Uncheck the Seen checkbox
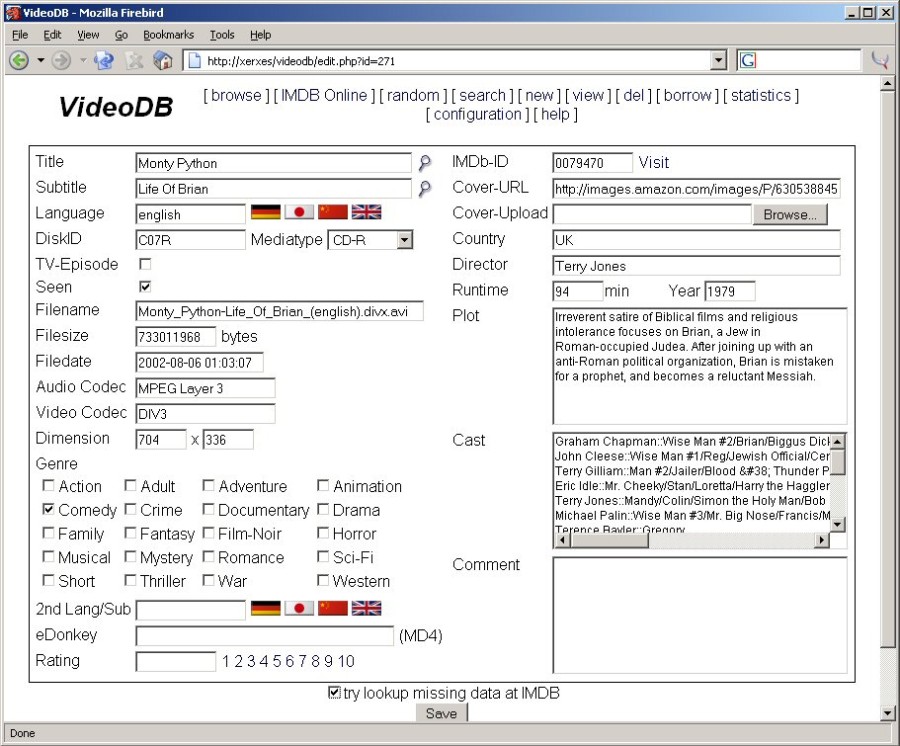900x746 pixels. [x=145, y=286]
